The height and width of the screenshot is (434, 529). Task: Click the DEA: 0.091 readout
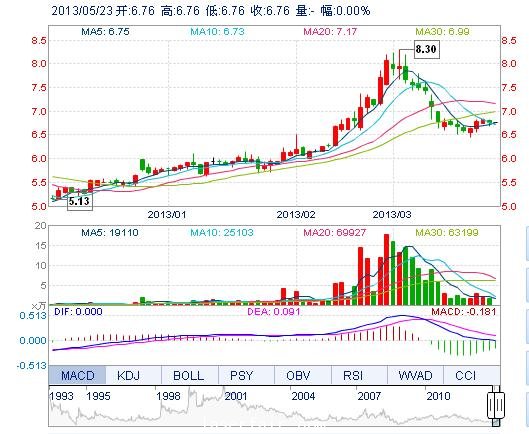click(x=274, y=311)
